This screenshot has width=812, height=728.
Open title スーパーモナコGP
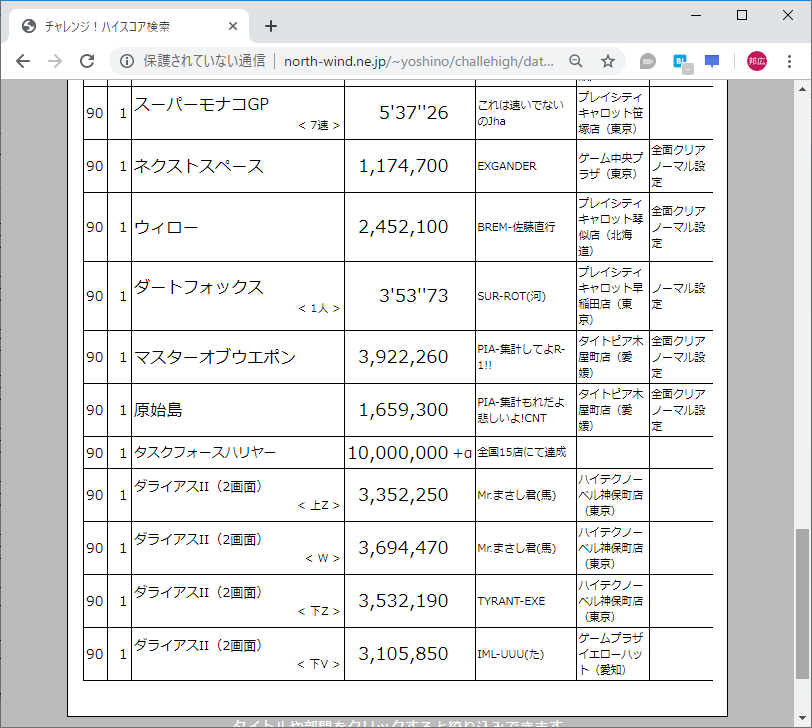tap(201, 104)
